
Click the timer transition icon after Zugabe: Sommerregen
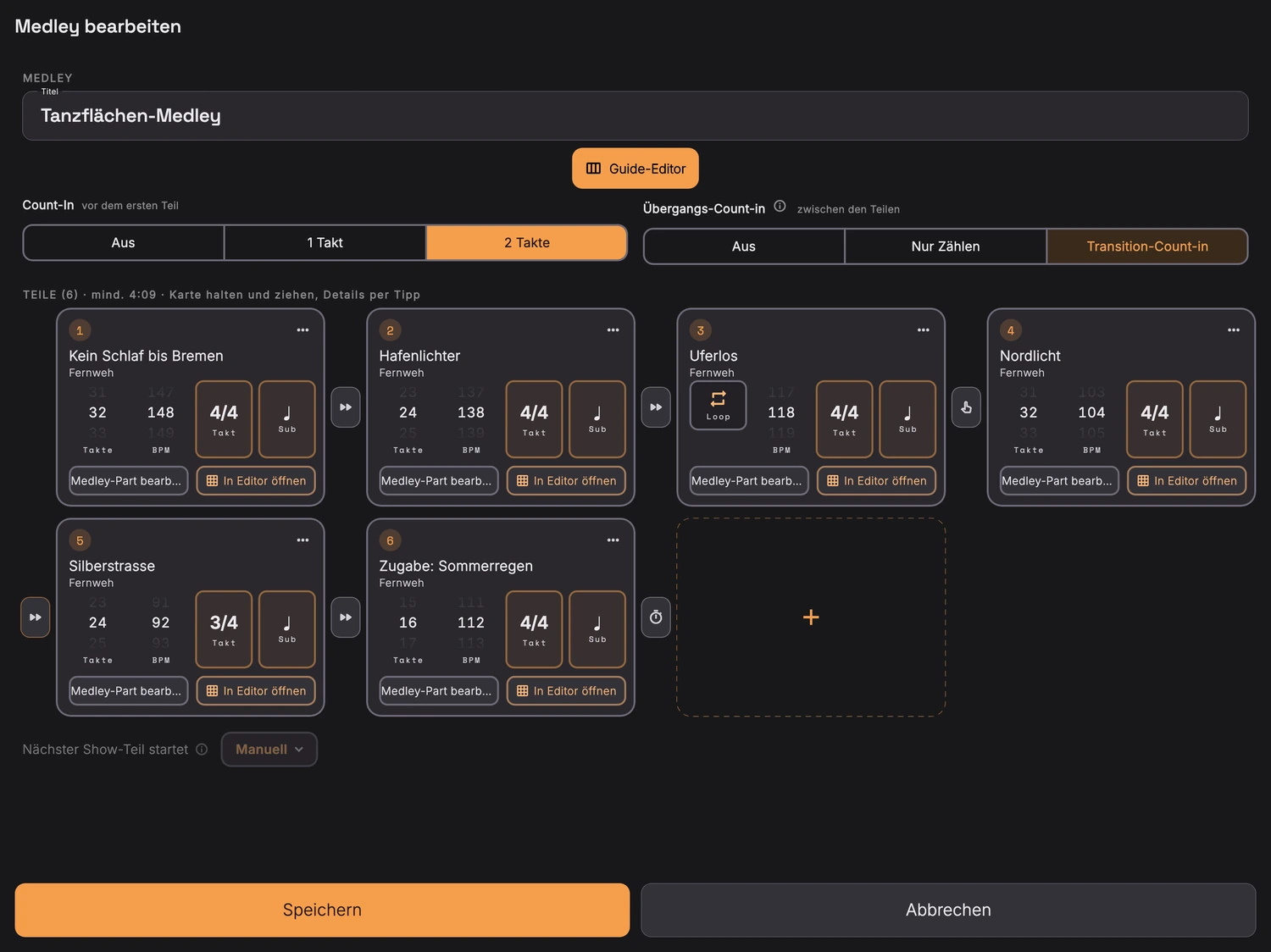pyautogui.click(x=656, y=617)
